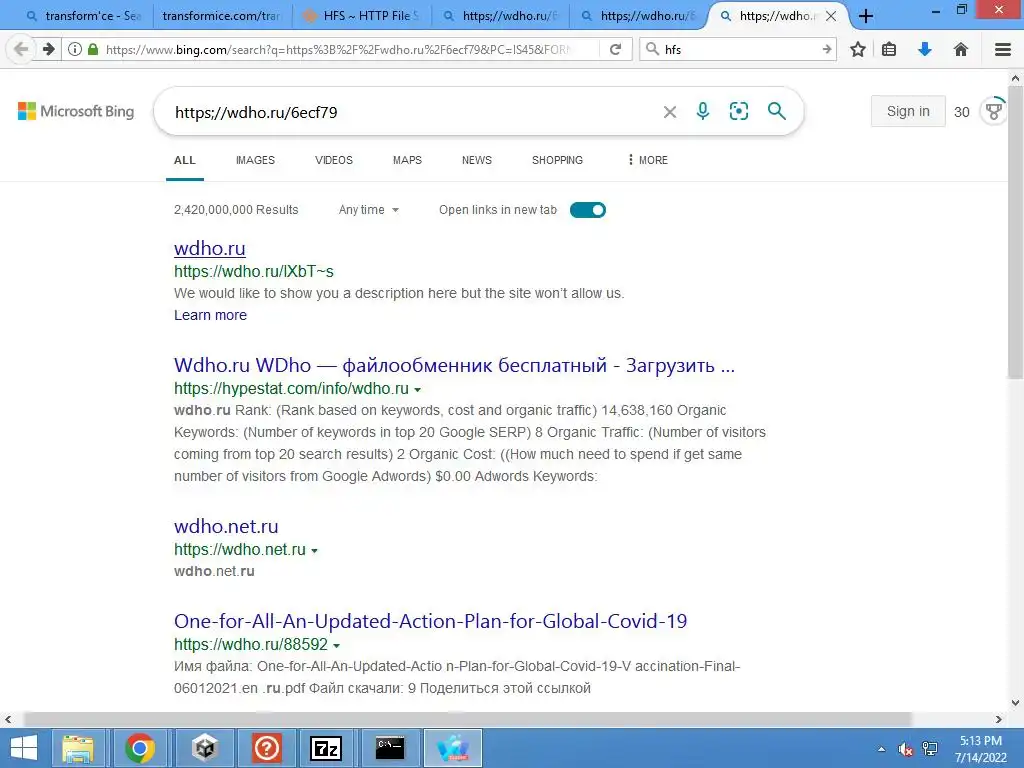Open a new browser tab with plus icon
The width and height of the screenshot is (1024, 768).
(x=866, y=16)
